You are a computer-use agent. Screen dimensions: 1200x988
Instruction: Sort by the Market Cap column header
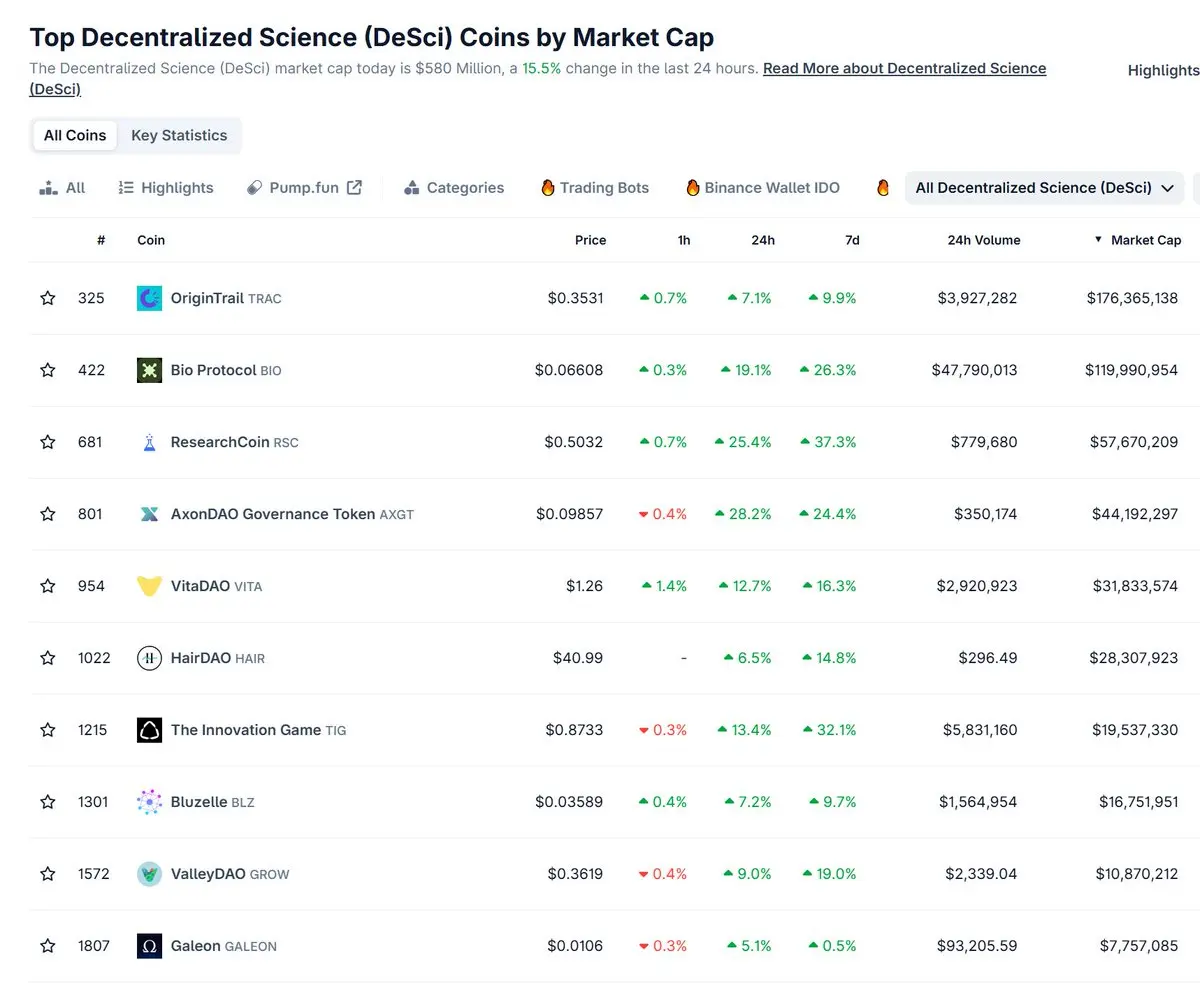[1146, 240]
